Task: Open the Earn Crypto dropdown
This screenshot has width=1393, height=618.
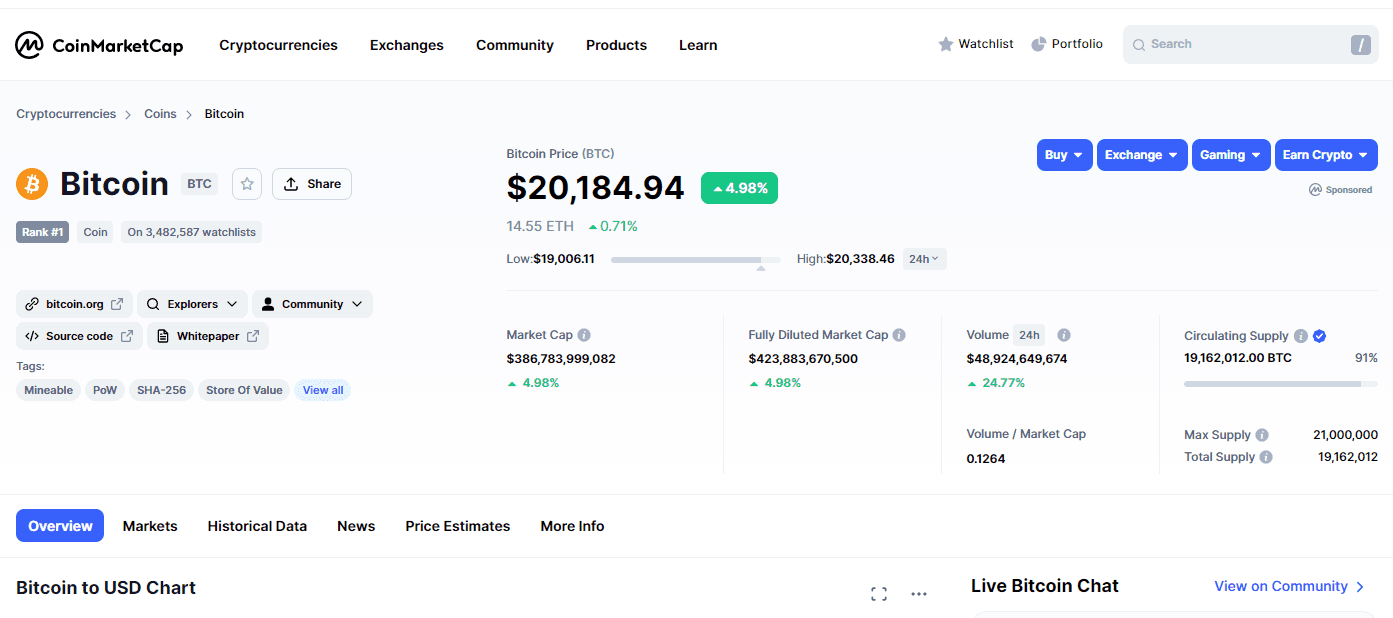Action: point(1326,155)
